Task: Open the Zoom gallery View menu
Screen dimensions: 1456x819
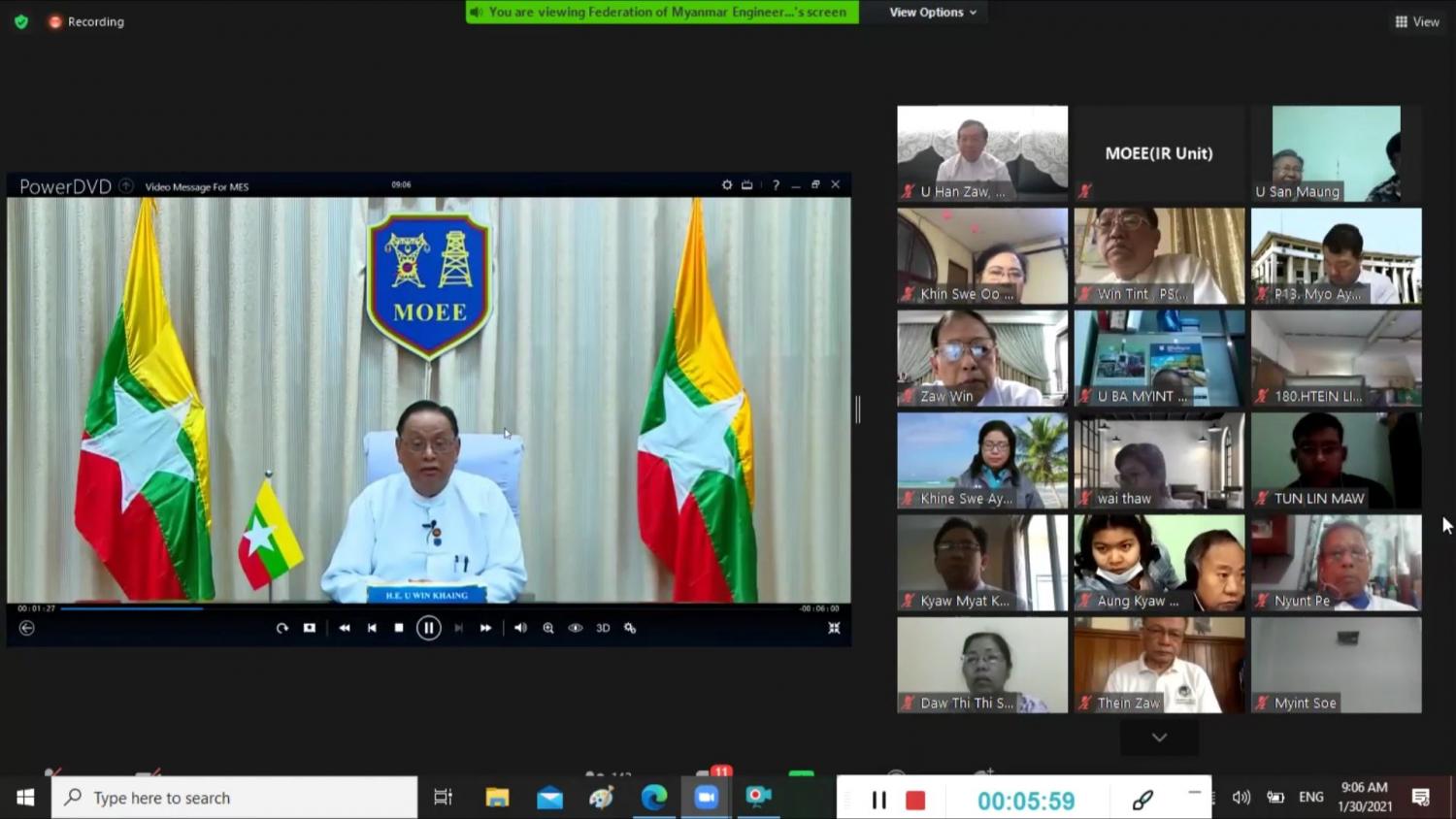Action: click(1417, 21)
